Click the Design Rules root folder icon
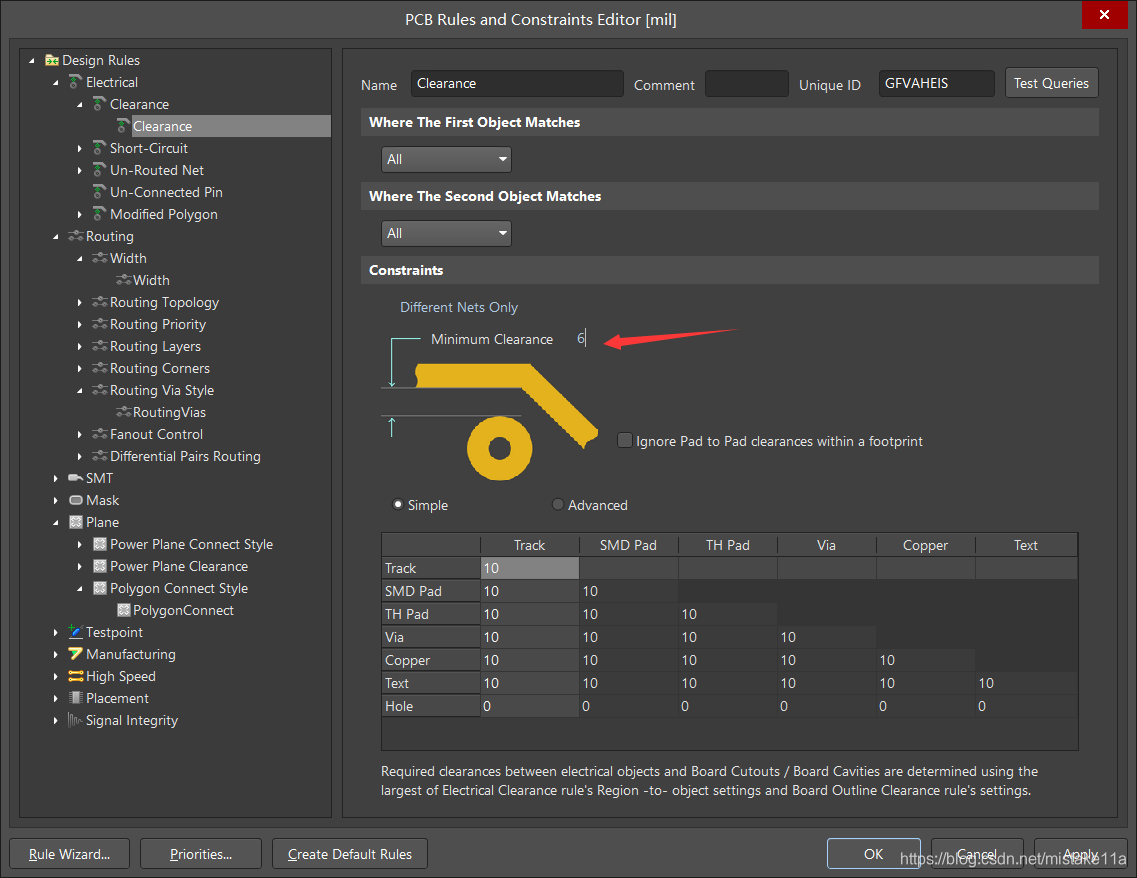The height and width of the screenshot is (878, 1137). pyautogui.click(x=52, y=61)
